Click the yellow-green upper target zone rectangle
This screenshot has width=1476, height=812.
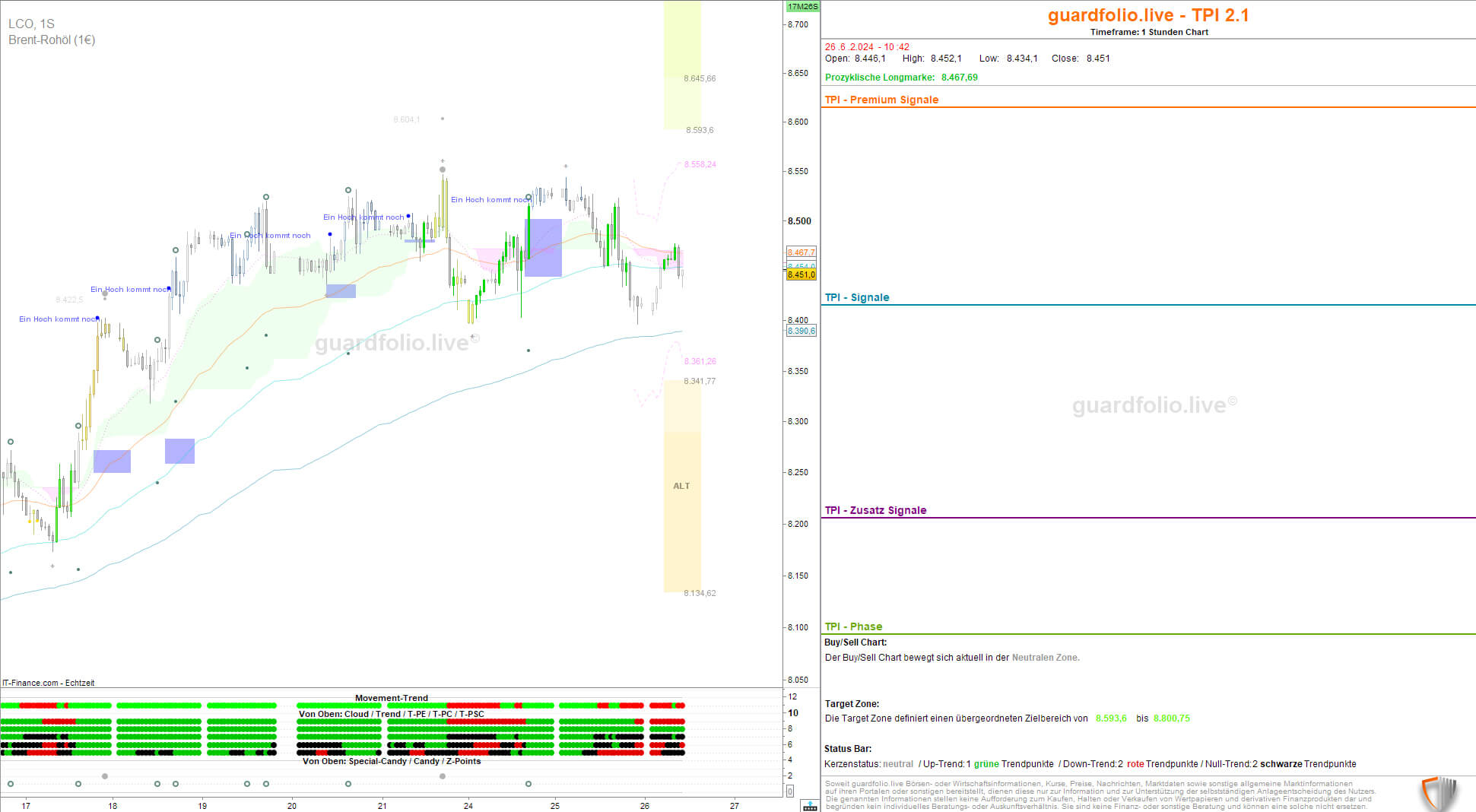click(x=682, y=65)
